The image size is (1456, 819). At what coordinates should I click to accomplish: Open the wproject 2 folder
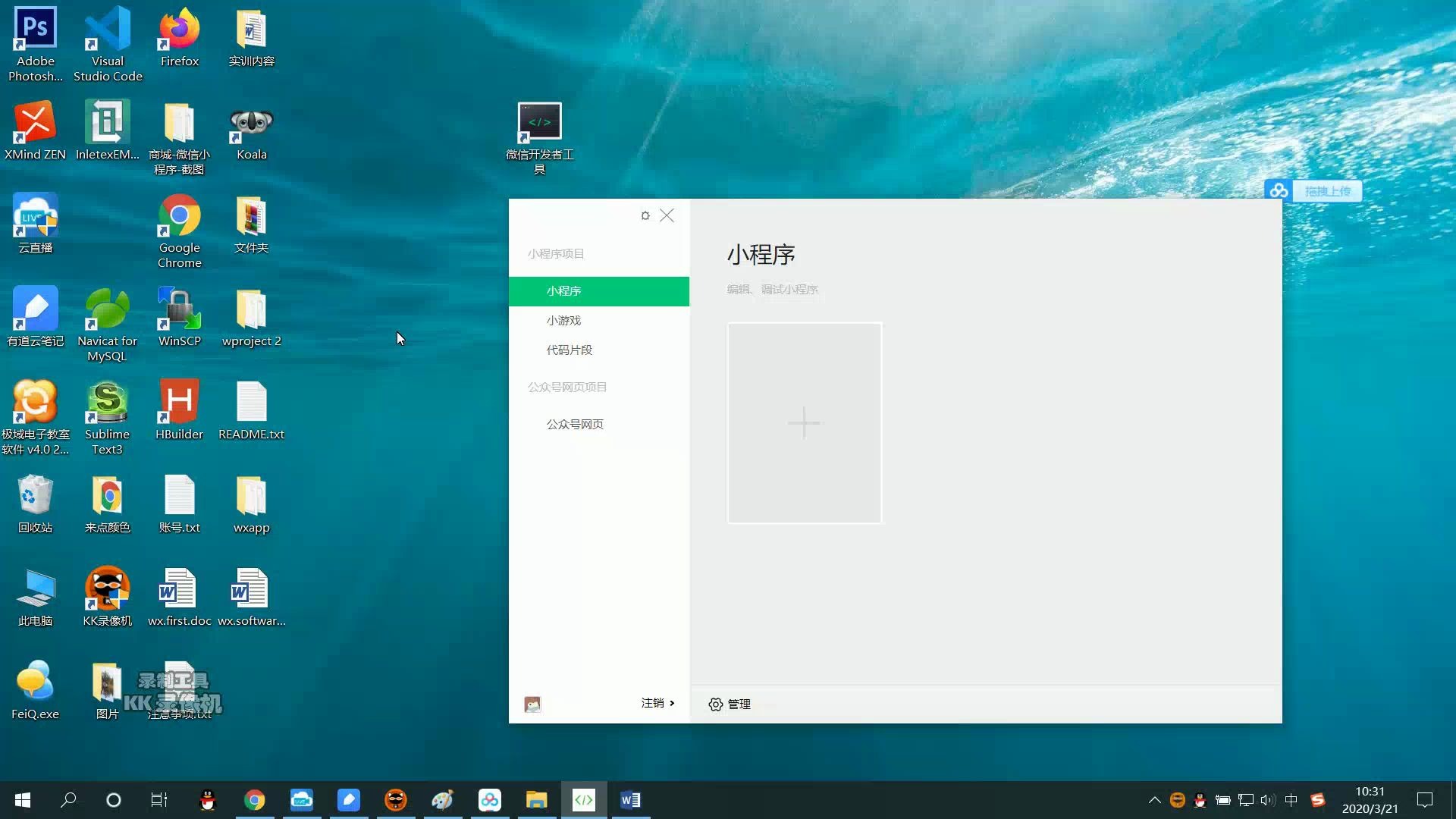pyautogui.click(x=251, y=318)
